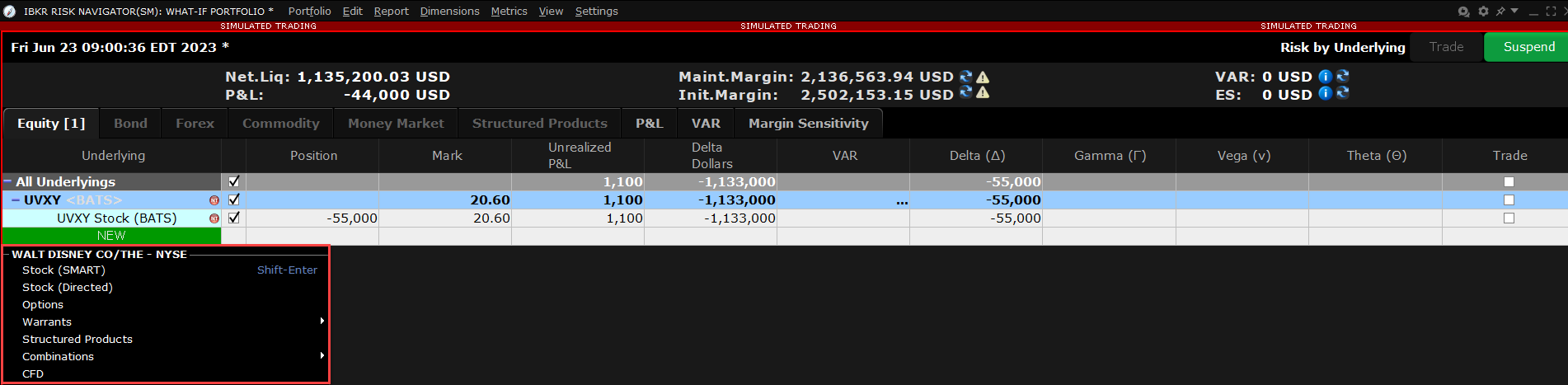
Task: Select Stock (SMART) for Walt Disney
Action: pos(169,270)
